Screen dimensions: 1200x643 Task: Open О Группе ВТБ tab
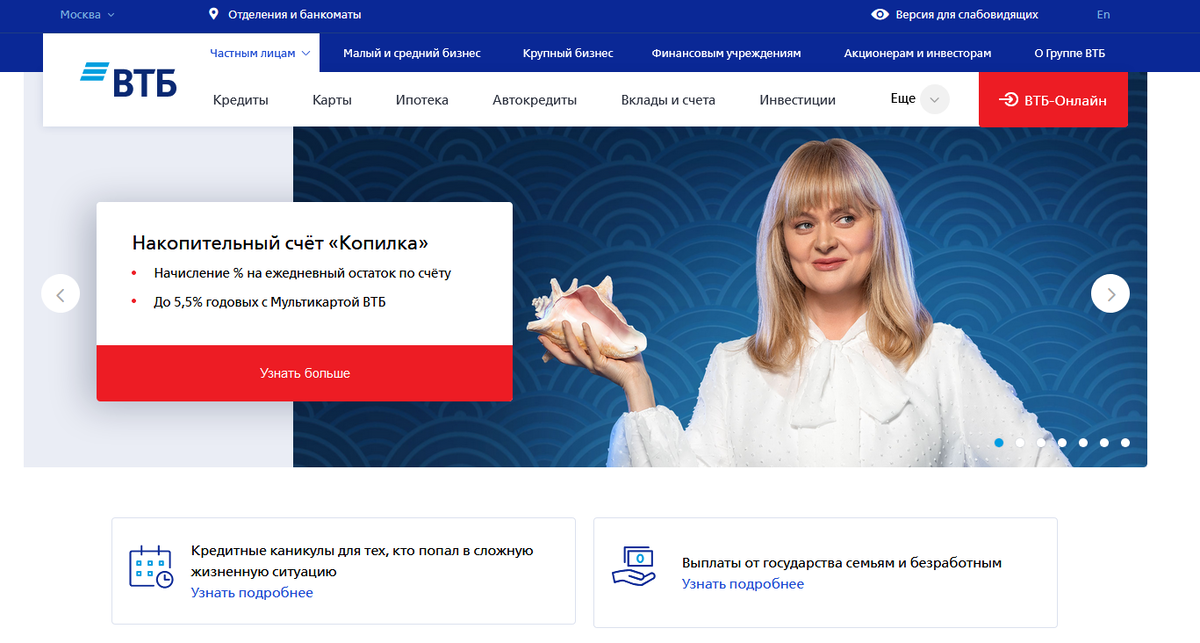tap(1070, 53)
